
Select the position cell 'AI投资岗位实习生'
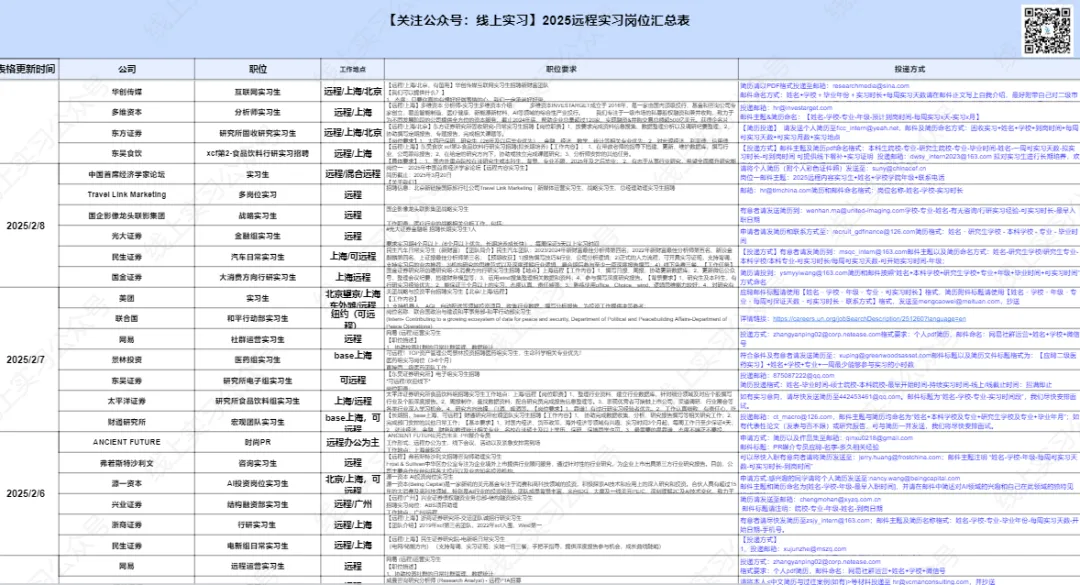coord(258,484)
